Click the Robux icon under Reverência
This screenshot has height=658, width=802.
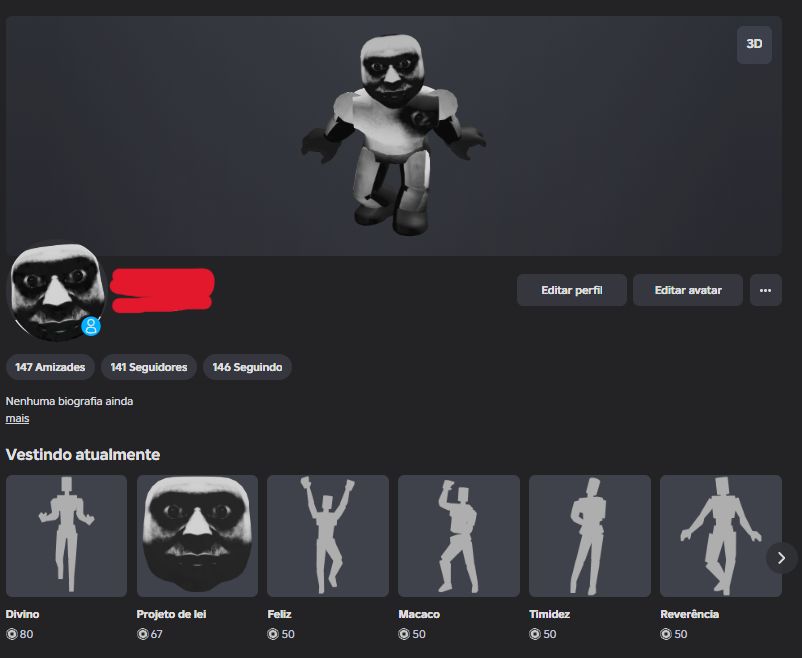[666, 634]
